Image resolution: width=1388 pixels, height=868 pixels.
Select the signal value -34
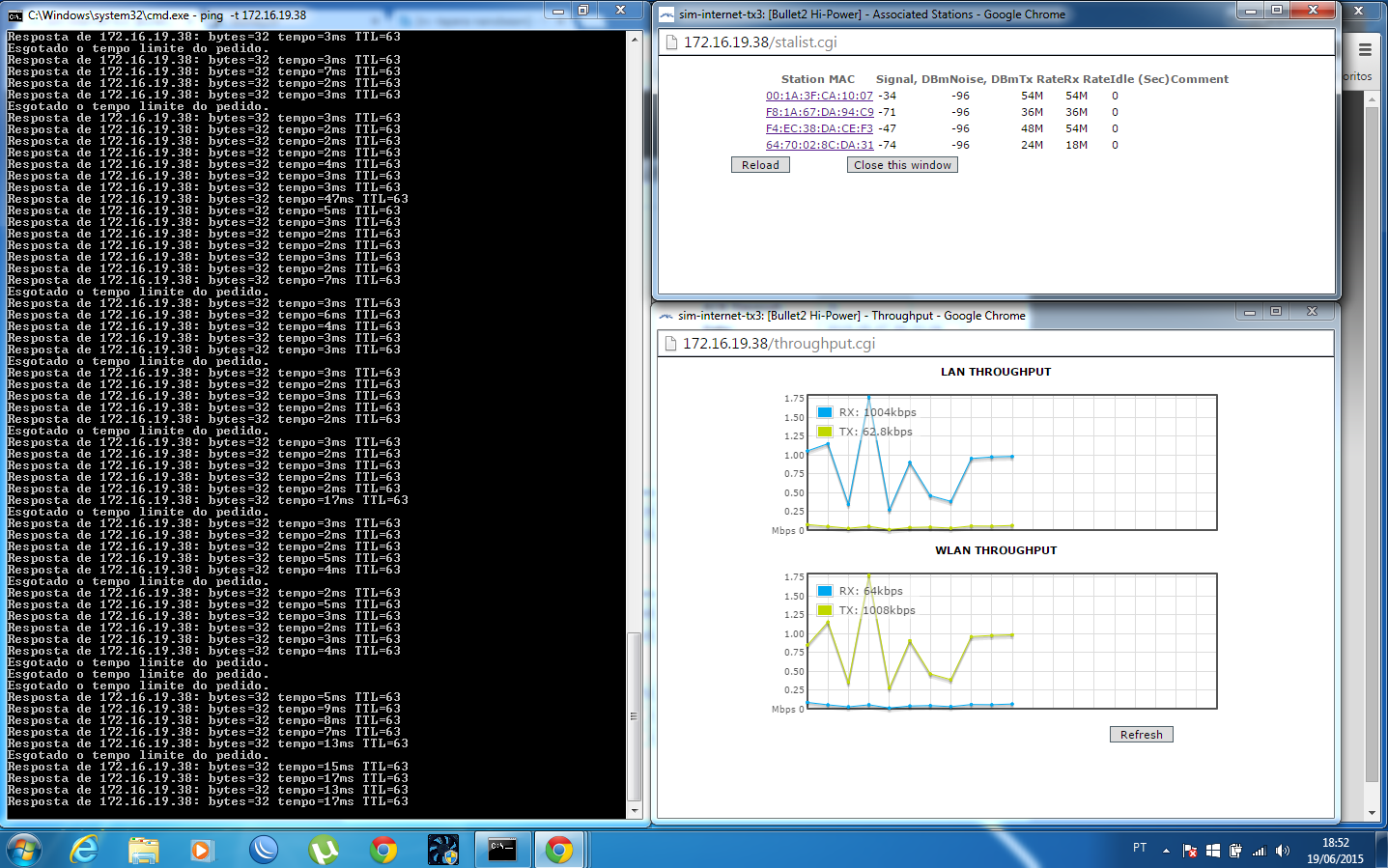click(887, 96)
